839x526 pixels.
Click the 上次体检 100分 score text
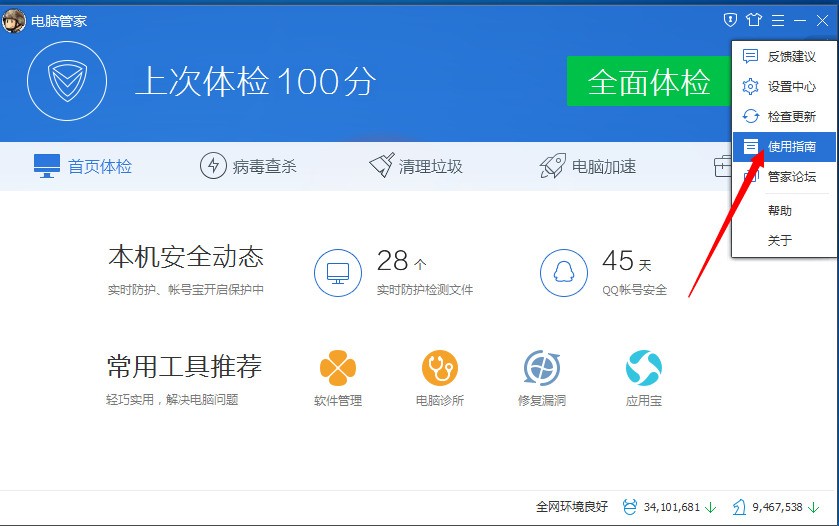click(x=256, y=81)
